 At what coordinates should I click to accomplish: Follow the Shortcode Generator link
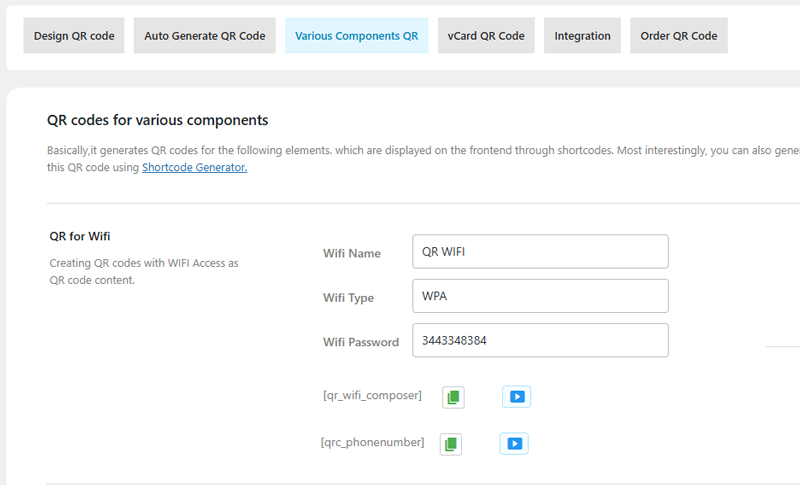click(194, 168)
